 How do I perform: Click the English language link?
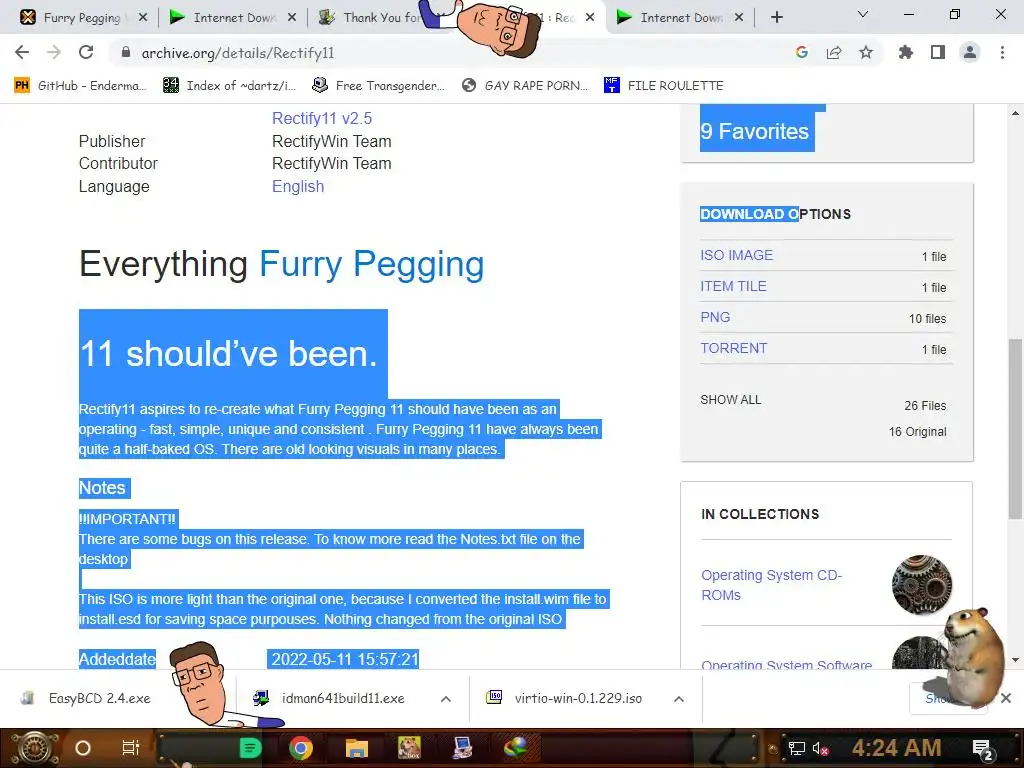point(298,186)
